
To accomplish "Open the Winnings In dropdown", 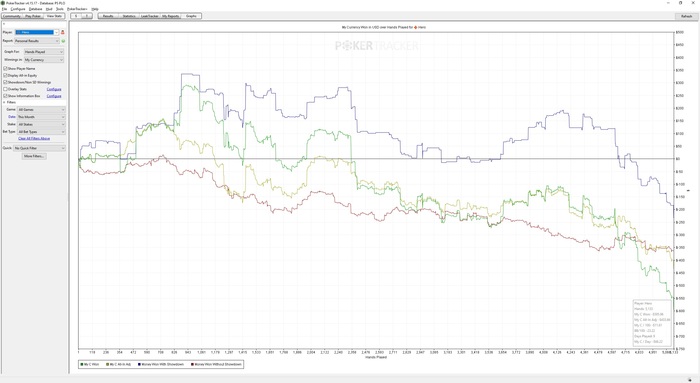I will [x=44, y=59].
